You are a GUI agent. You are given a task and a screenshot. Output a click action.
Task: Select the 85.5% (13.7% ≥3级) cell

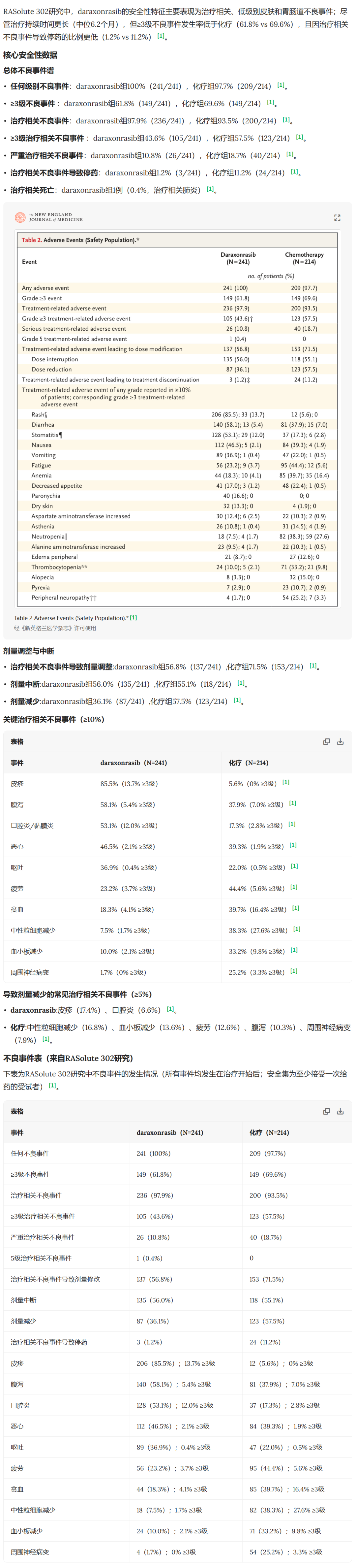pyautogui.click(x=129, y=784)
